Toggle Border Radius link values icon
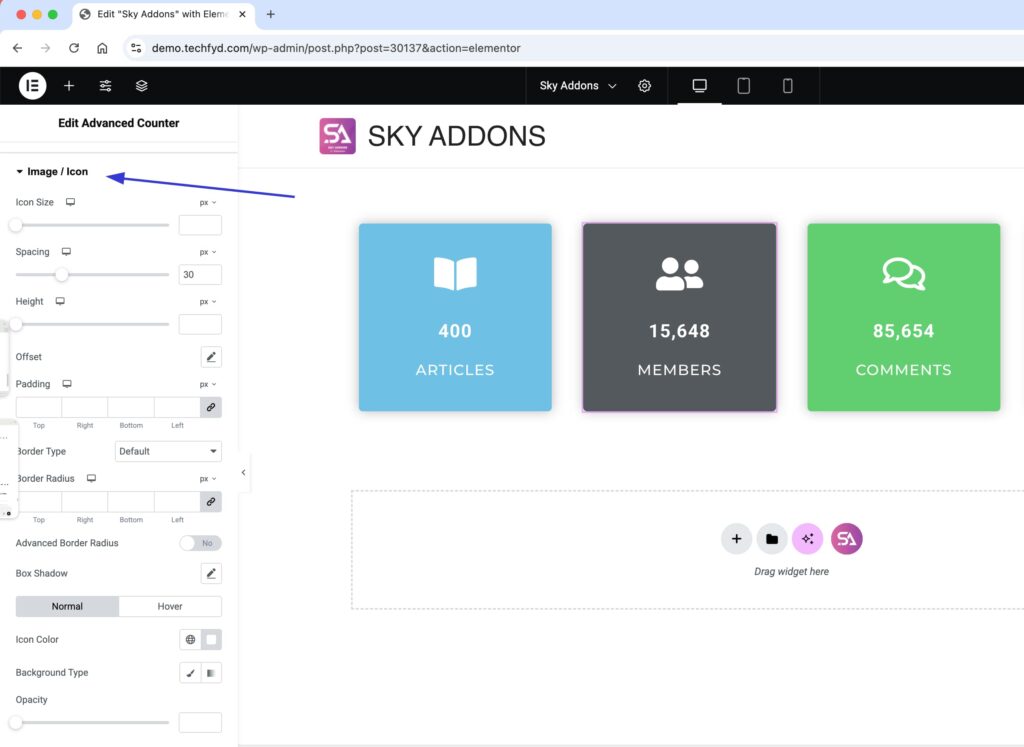The width and height of the screenshot is (1024, 747). [211, 502]
